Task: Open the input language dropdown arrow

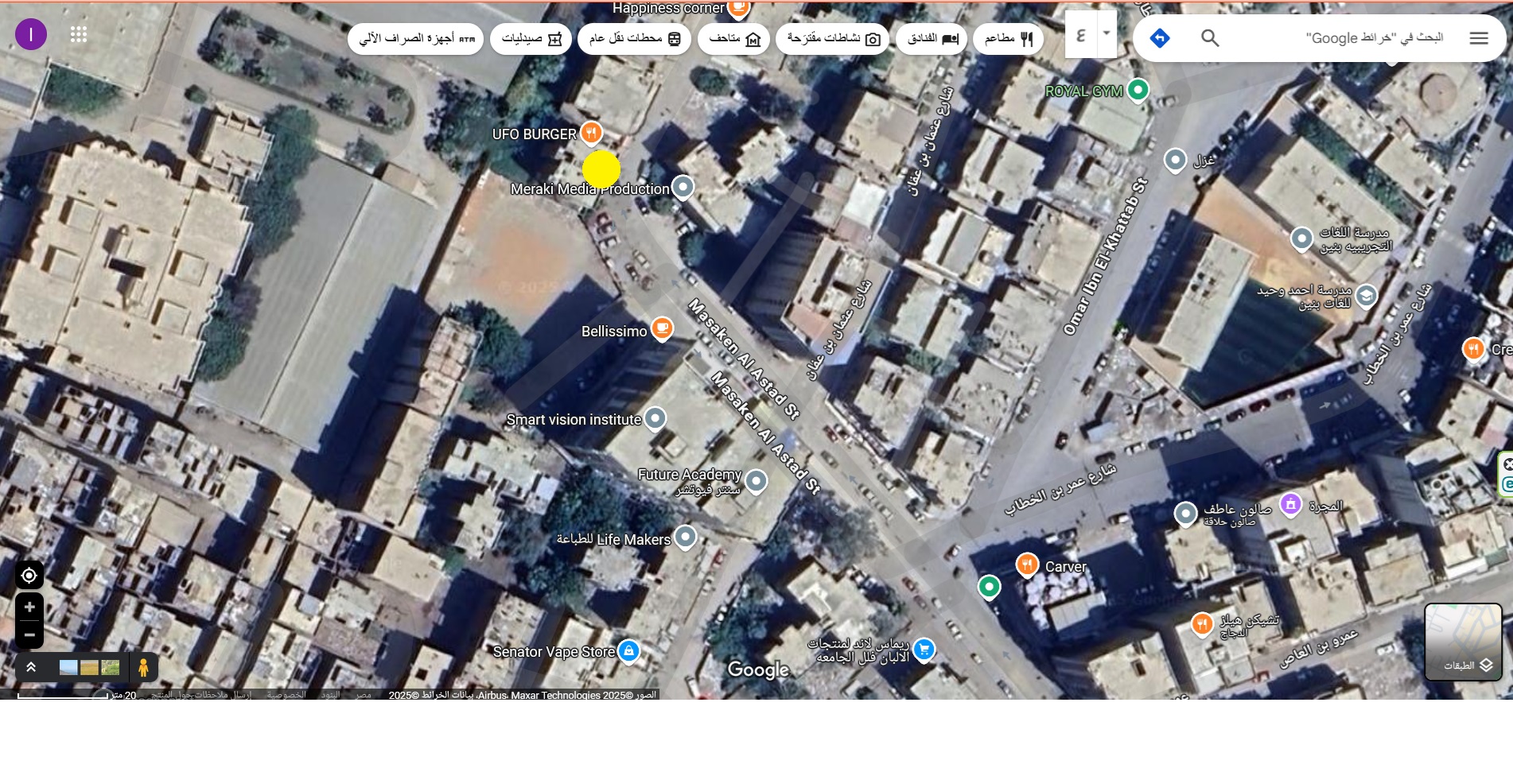Action: [x=1107, y=33]
